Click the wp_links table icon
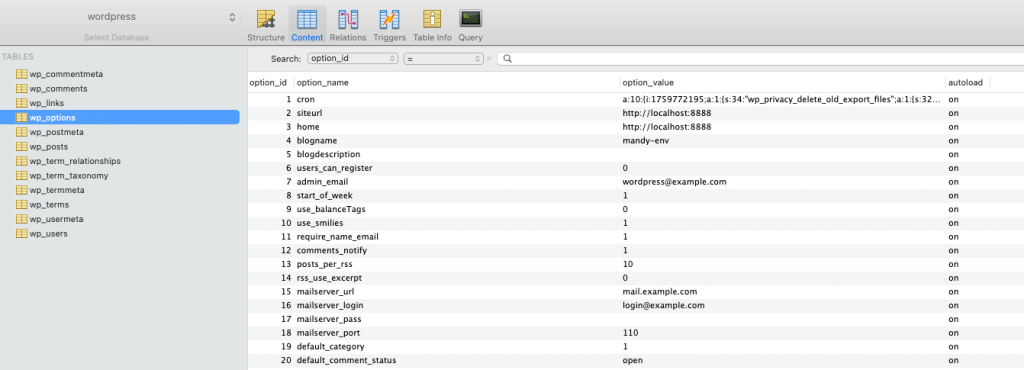Image resolution: width=1024 pixels, height=370 pixels. click(x=22, y=103)
